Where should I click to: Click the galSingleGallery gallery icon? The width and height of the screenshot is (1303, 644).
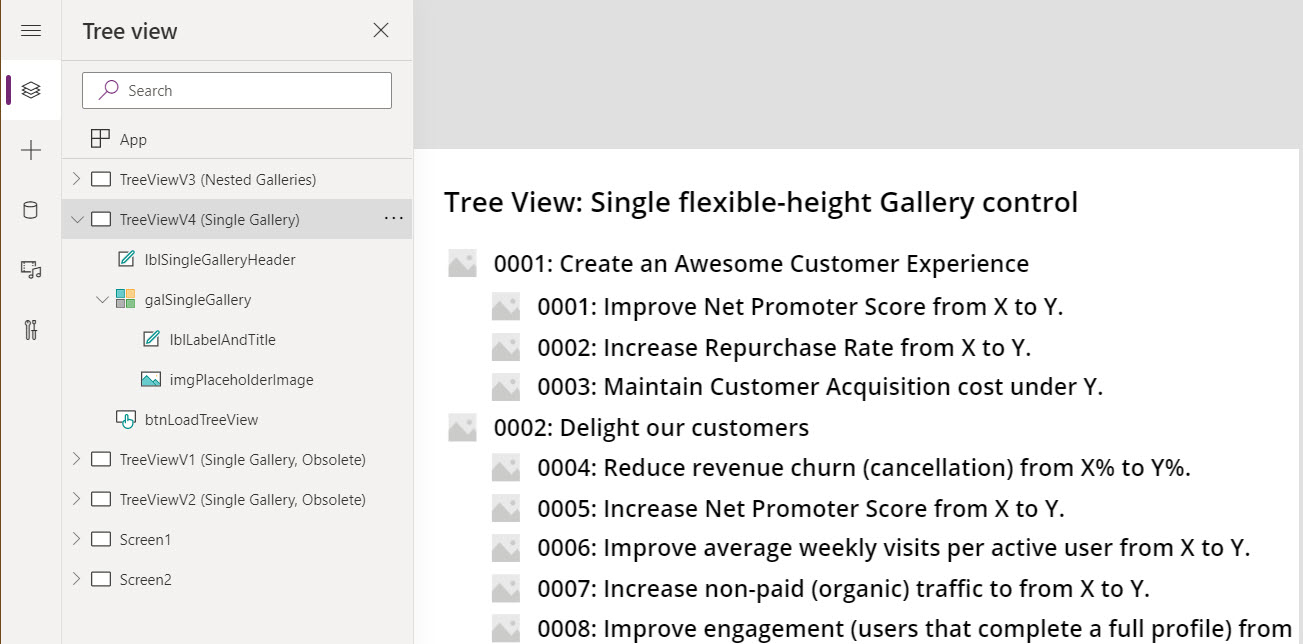tap(125, 299)
